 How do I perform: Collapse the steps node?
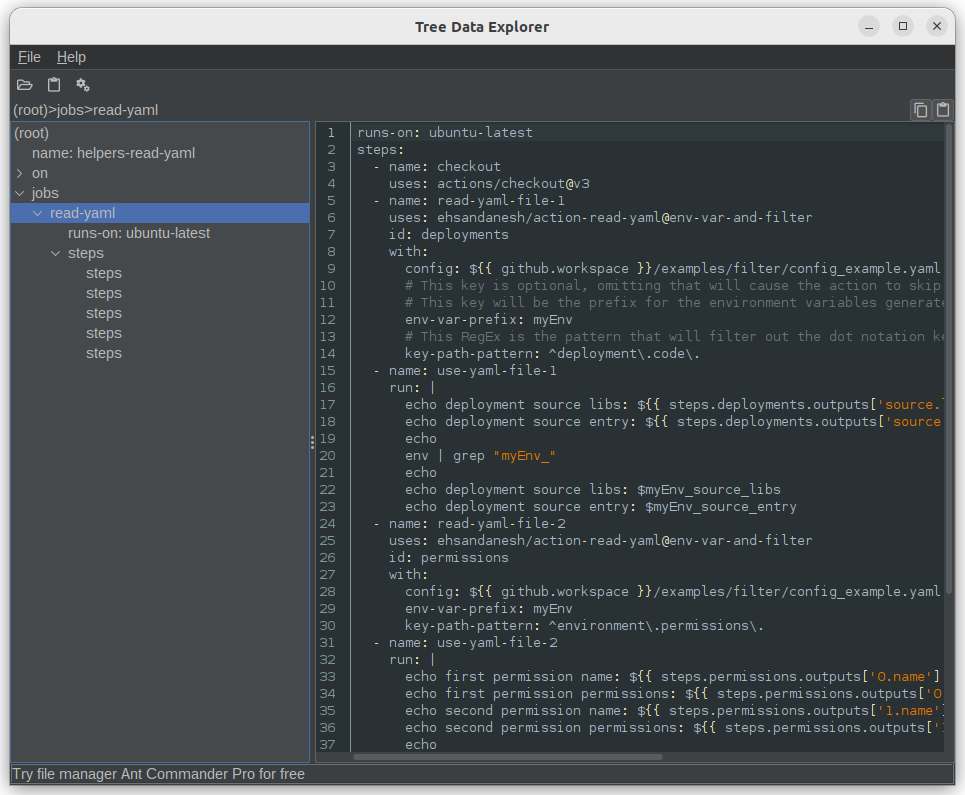(56, 252)
